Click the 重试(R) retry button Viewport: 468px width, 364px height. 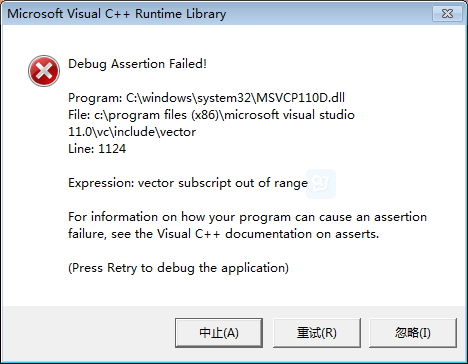(x=317, y=333)
